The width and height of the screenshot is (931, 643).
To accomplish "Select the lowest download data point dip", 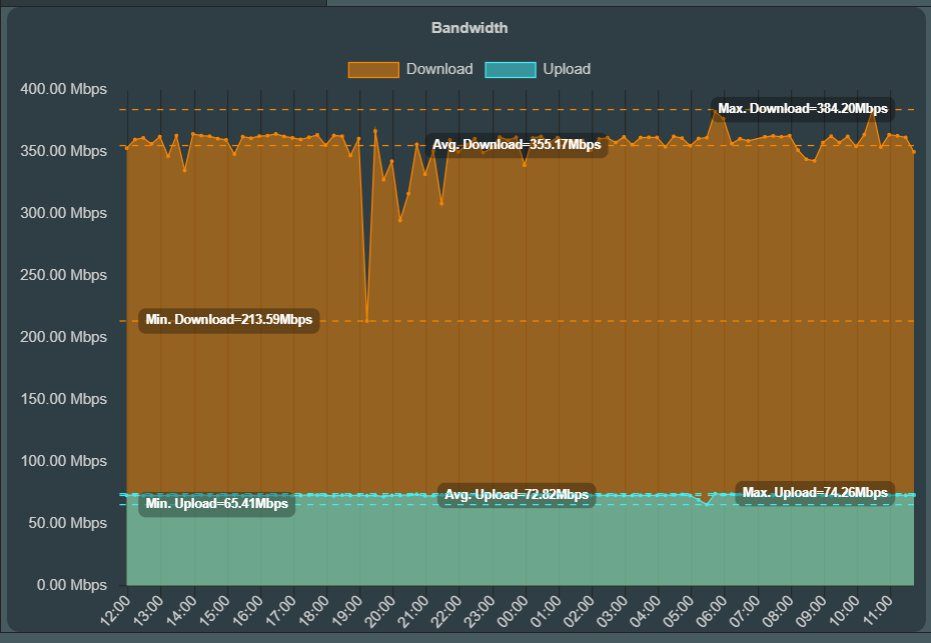I will tap(367, 321).
